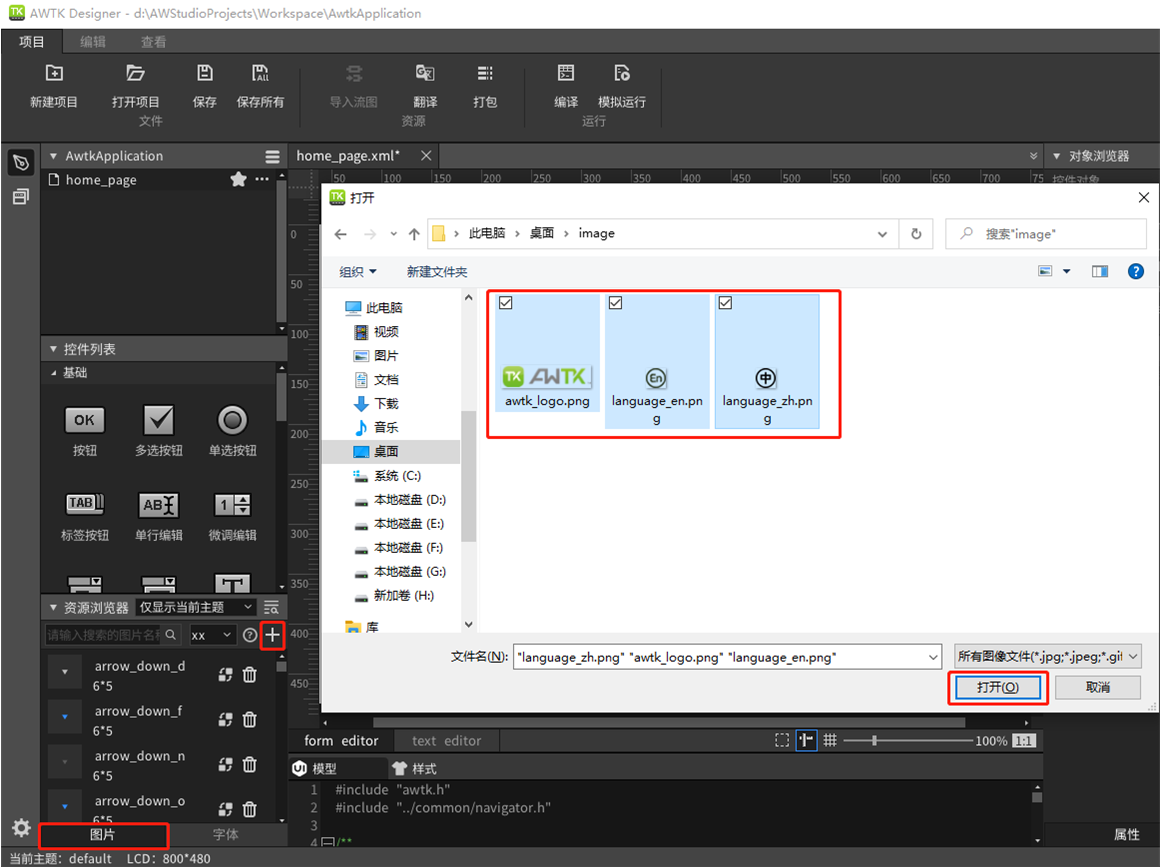Uncheck language_en.png checkbox
1161x868 pixels.
tap(615, 302)
